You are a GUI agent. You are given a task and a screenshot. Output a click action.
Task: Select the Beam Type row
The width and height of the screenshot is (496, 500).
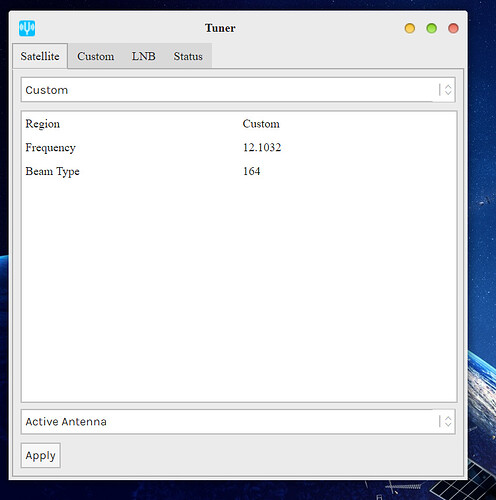239,171
